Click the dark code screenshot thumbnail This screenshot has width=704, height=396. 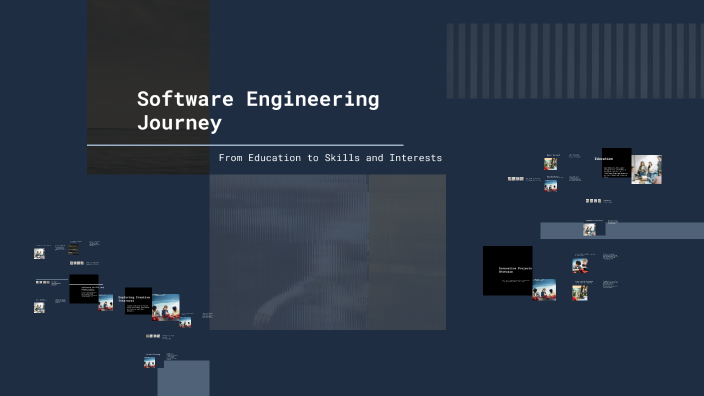[x=73, y=249]
